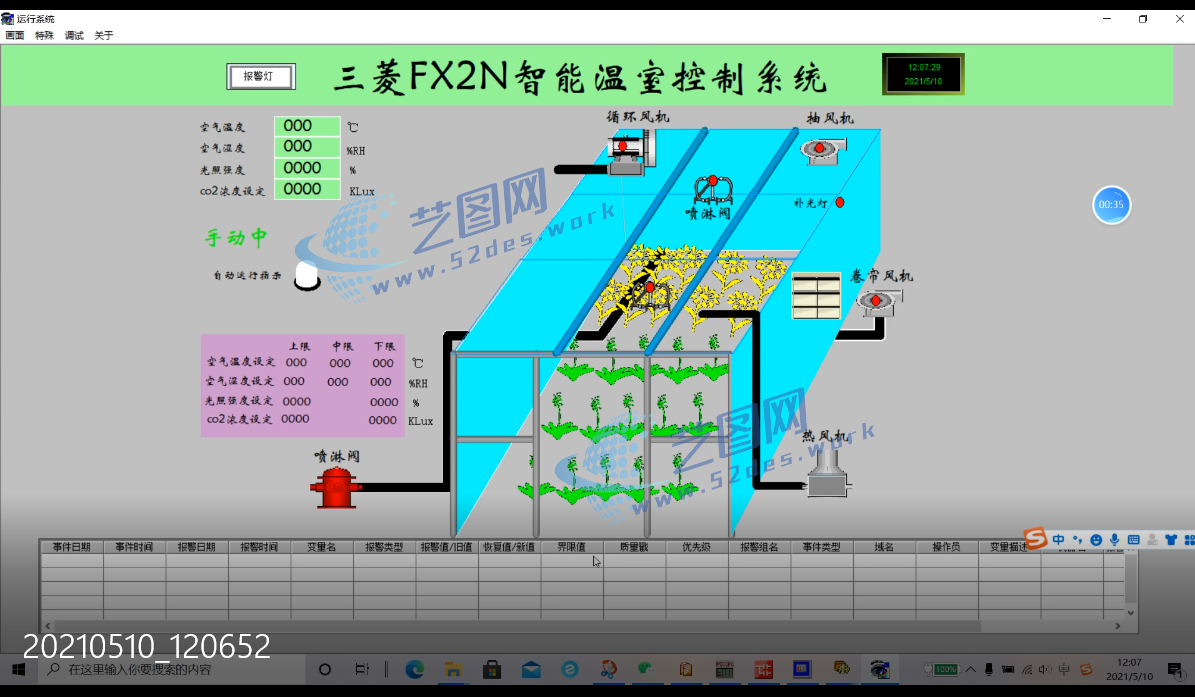Screen dimensions: 1195x697
Task: Select 空气温度设定 lower limit value
Action: [x=383, y=363]
